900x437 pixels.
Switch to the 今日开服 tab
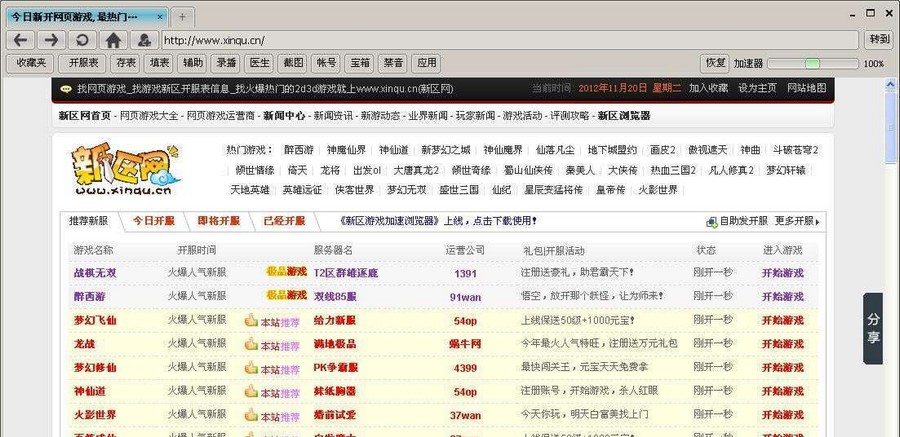pyautogui.click(x=153, y=221)
